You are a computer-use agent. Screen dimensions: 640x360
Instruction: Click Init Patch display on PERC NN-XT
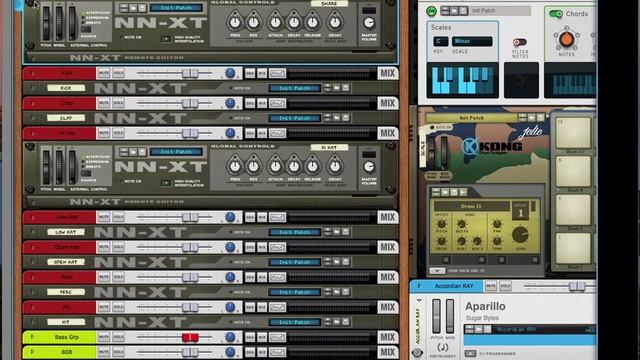[x=295, y=292]
